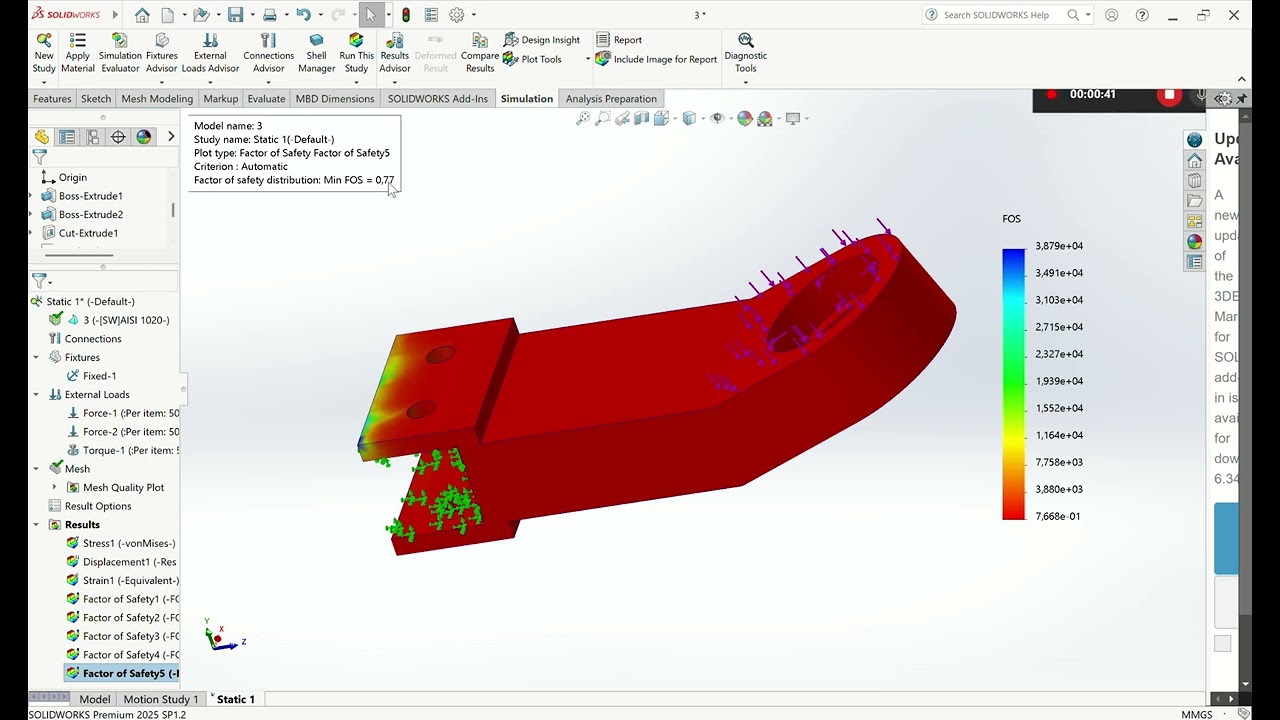Expand the Boss-Extrude2 feature

pos(31,214)
